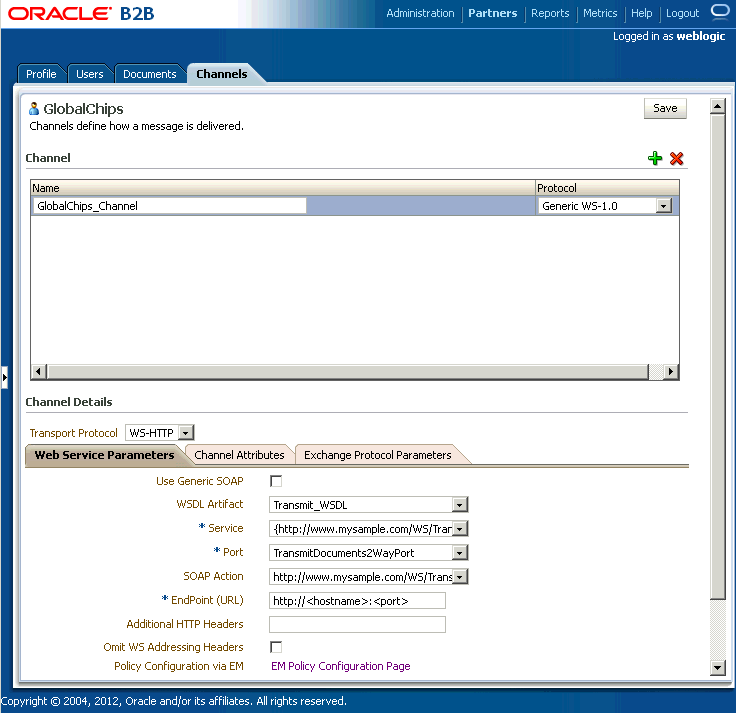Click the Save button
736x713 pixels.
[x=665, y=108]
